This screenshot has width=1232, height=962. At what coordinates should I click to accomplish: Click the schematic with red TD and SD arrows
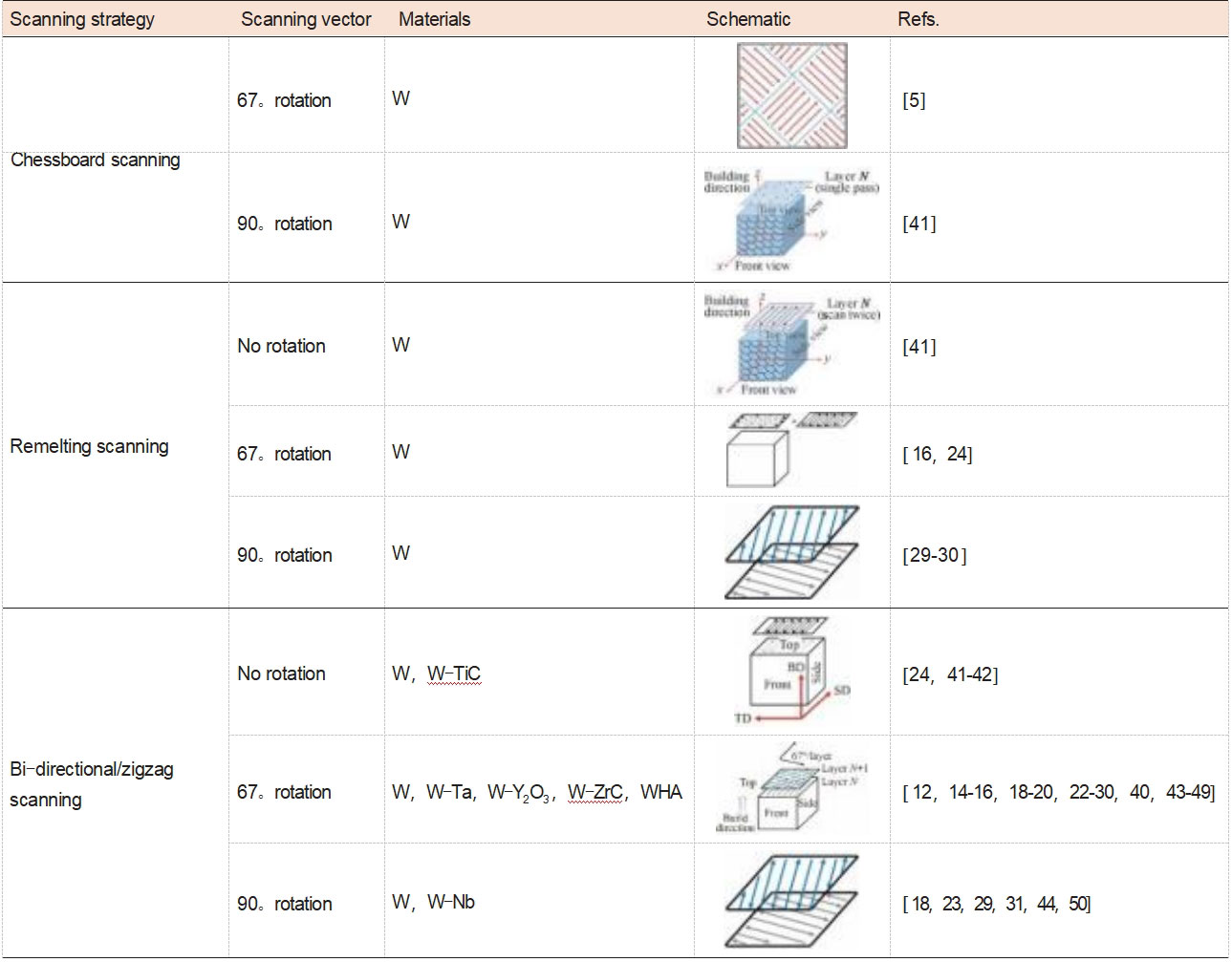pos(790,671)
